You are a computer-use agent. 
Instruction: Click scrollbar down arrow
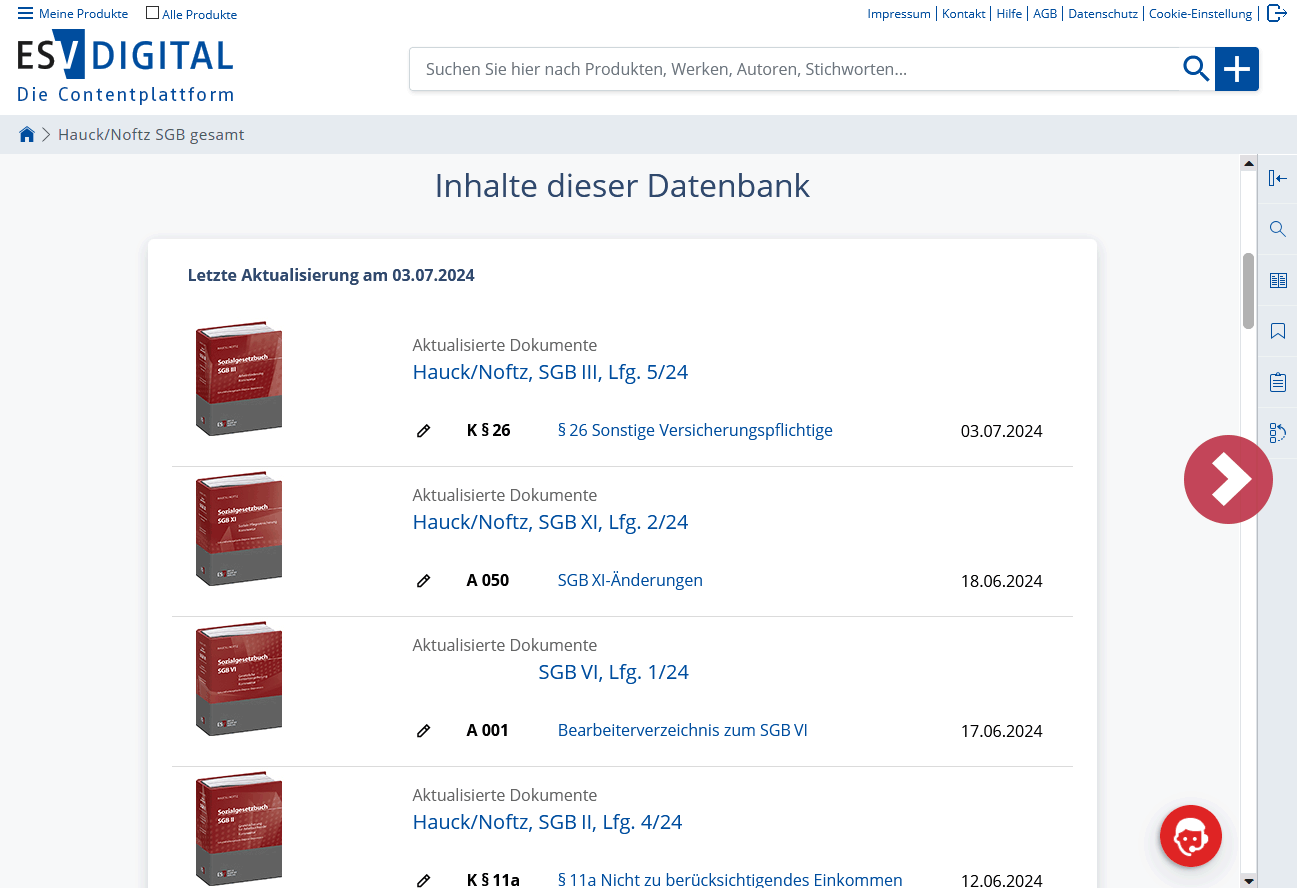point(1248,880)
